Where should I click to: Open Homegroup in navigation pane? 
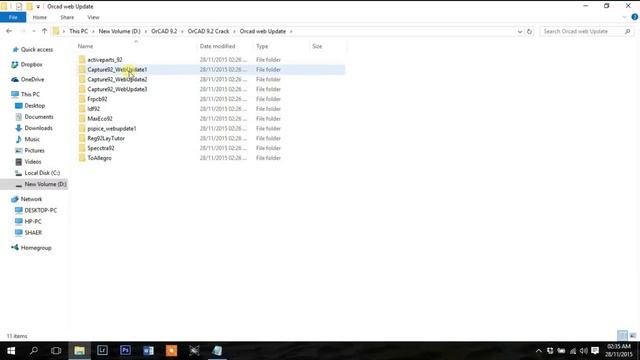pyautogui.click(x=36, y=248)
